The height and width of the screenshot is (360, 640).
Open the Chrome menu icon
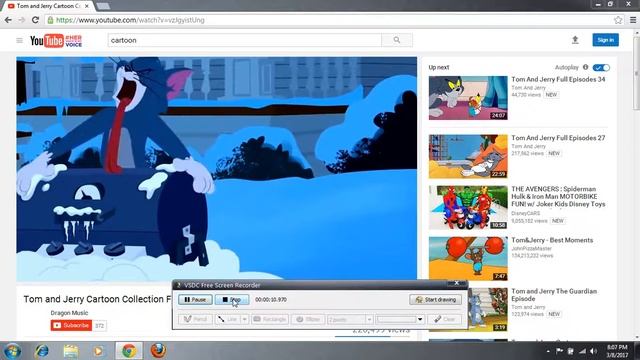[633, 20]
